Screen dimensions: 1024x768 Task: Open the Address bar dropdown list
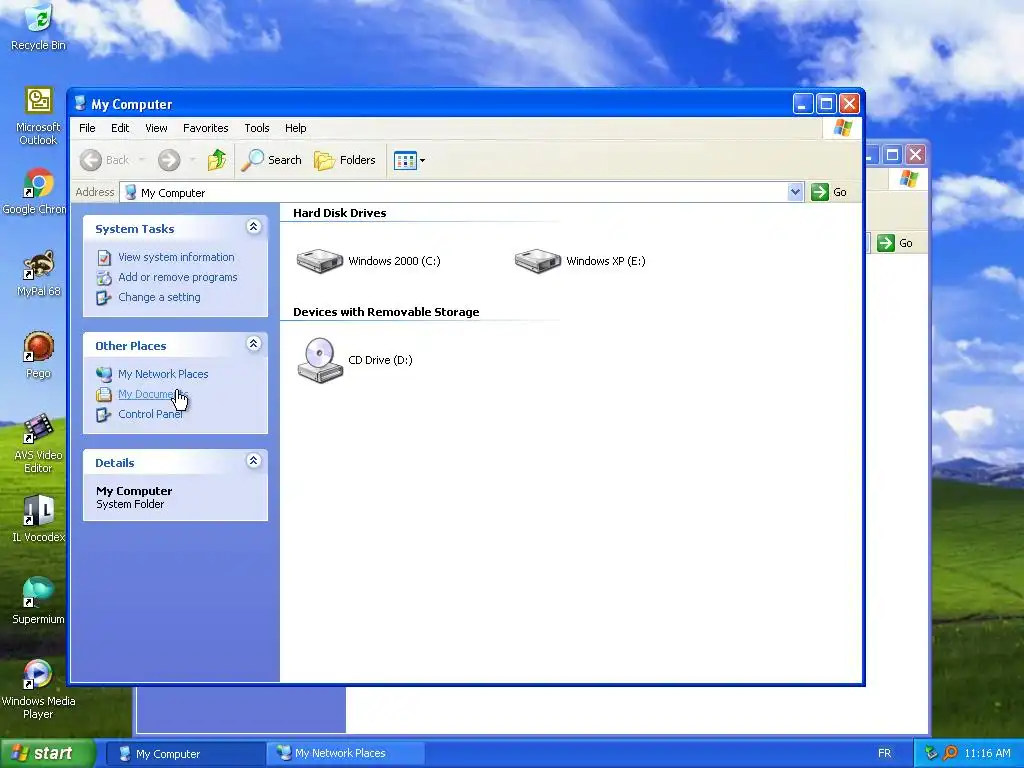pyautogui.click(x=795, y=192)
